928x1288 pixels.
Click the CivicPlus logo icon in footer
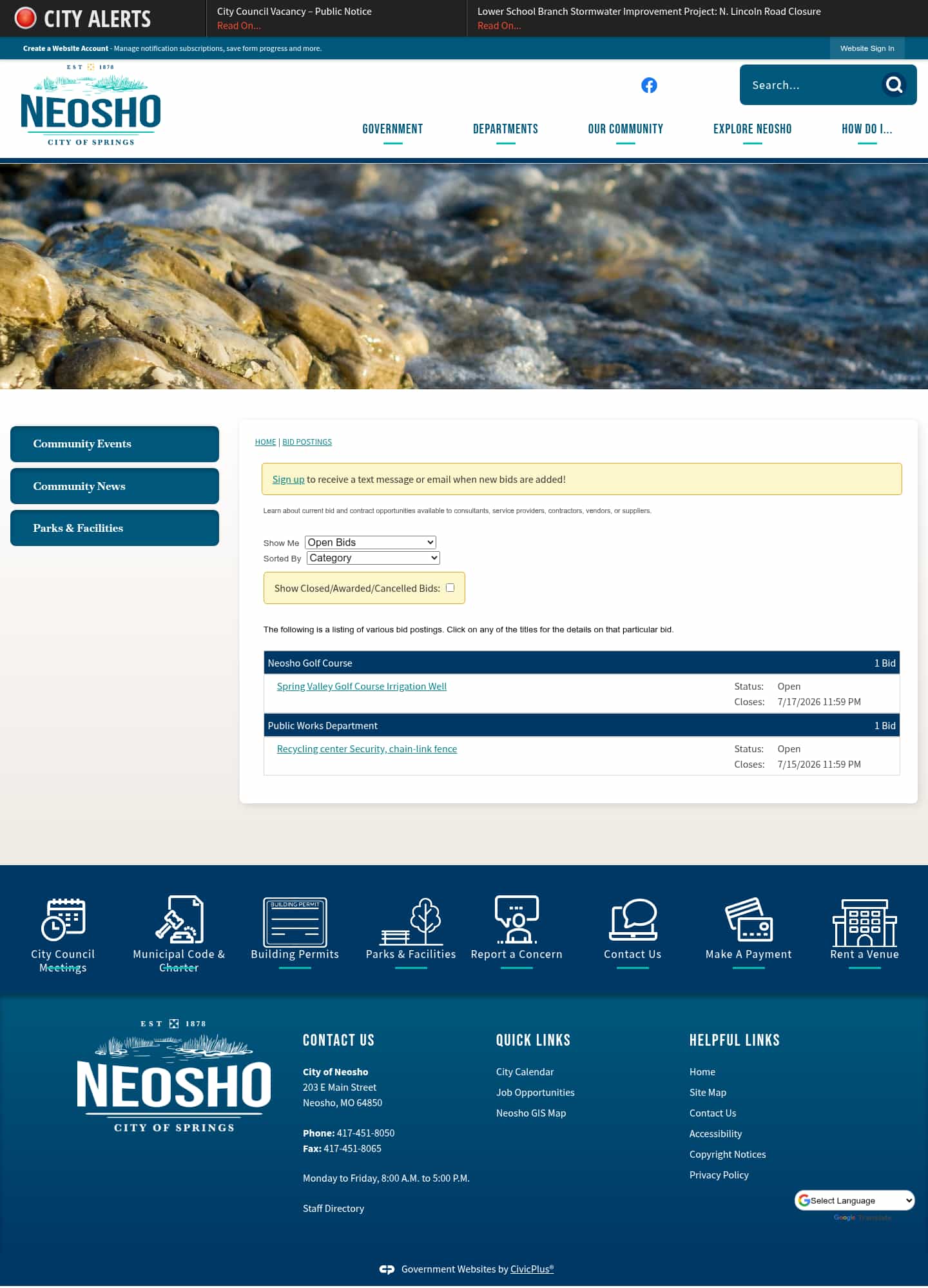click(387, 1269)
